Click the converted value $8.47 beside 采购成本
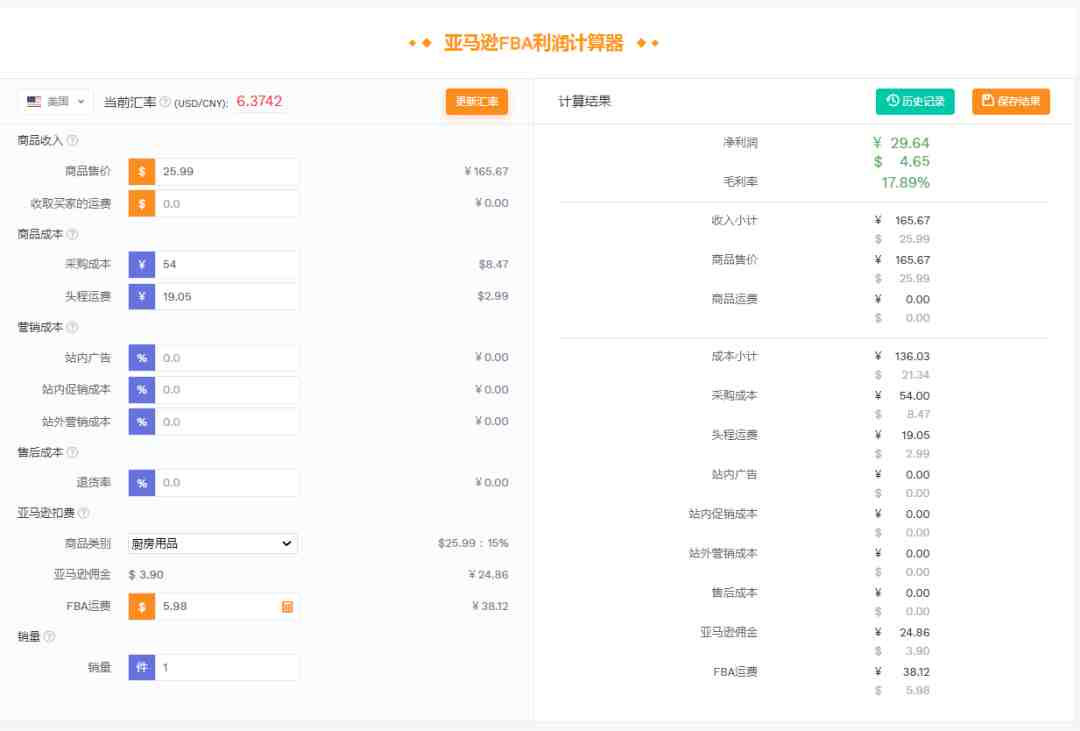 [x=493, y=265]
